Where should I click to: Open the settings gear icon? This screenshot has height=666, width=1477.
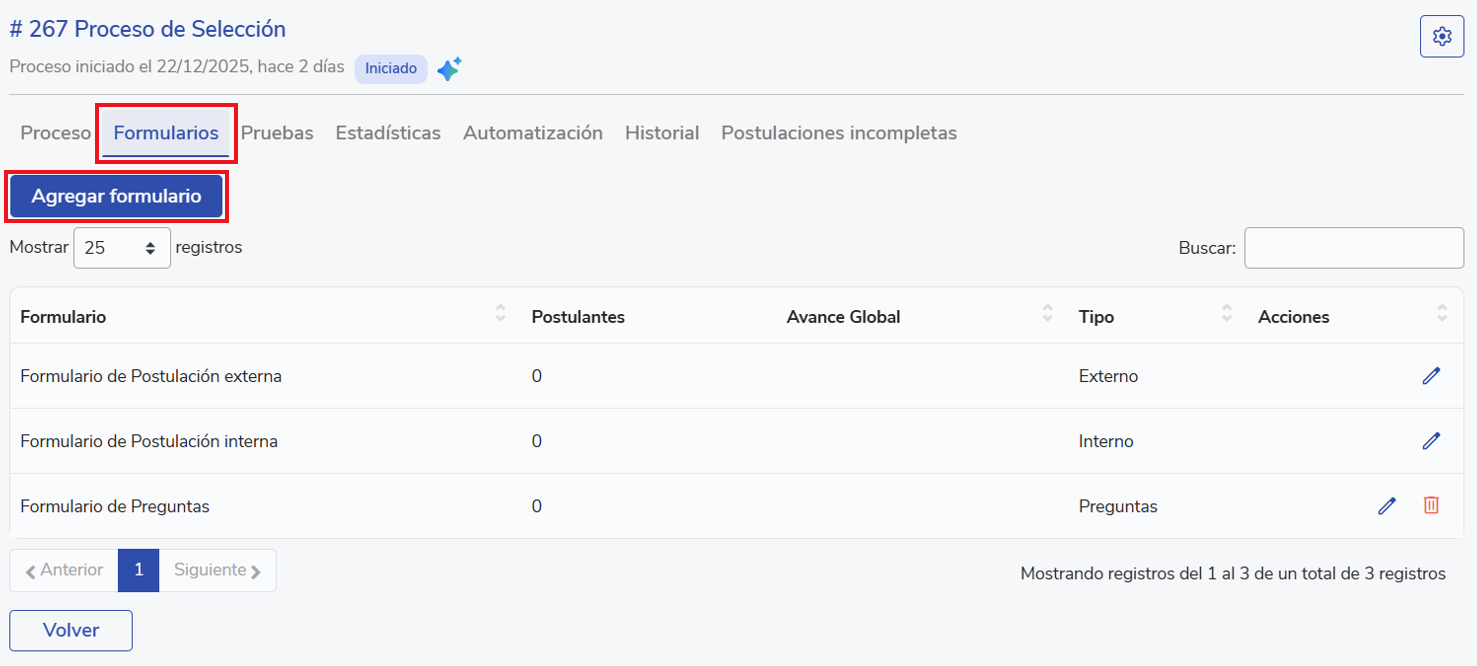[x=1441, y=37]
